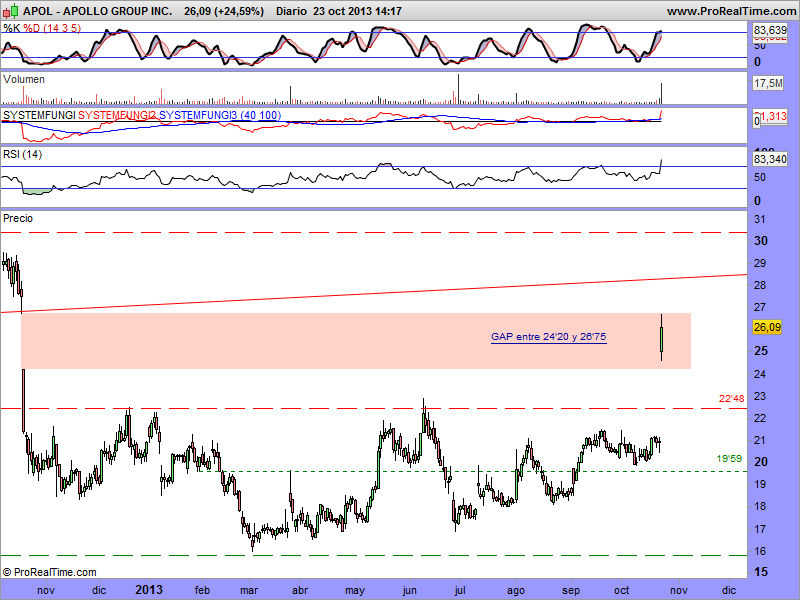Click the latest tall green candle inside the gap zone
Viewport: 800px width, 600px height.
pos(662,339)
